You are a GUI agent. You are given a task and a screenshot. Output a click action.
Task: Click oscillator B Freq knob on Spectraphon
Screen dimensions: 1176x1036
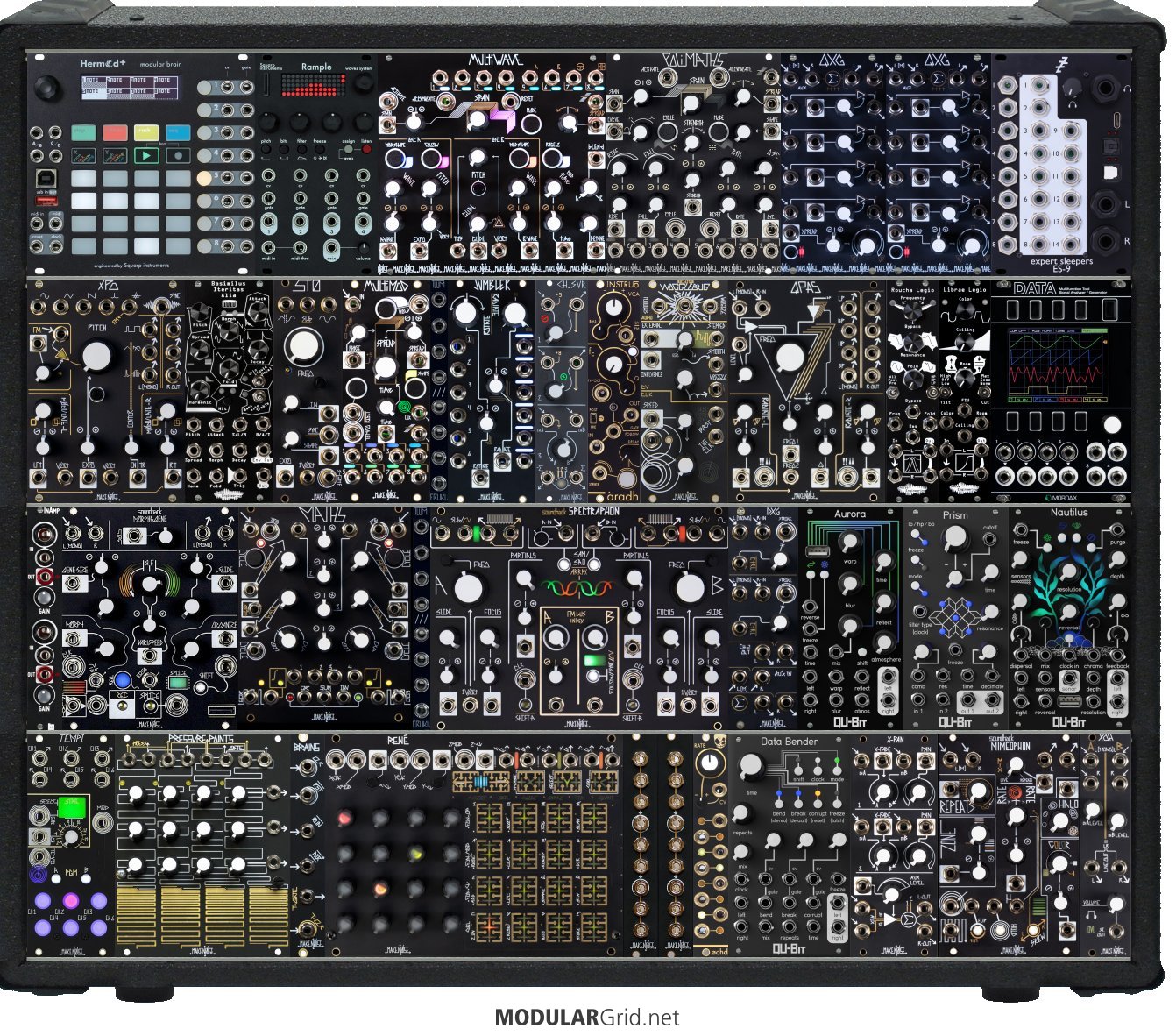tap(690, 587)
